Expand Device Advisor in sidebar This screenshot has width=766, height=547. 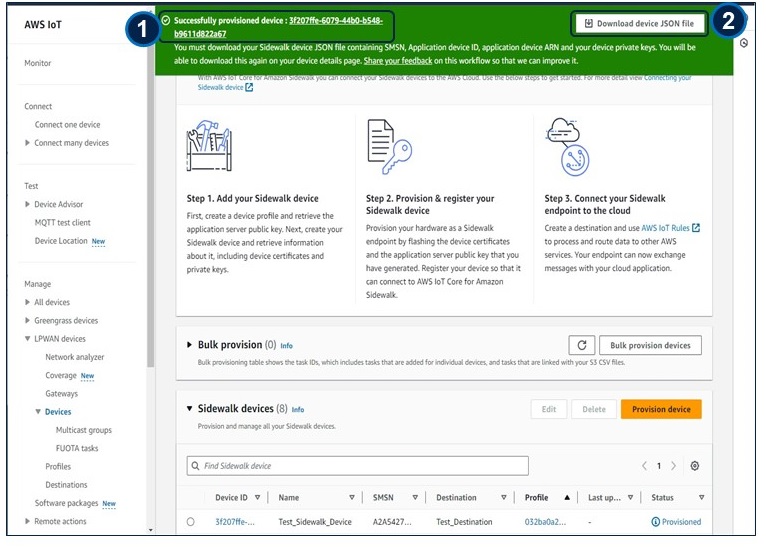point(27,204)
